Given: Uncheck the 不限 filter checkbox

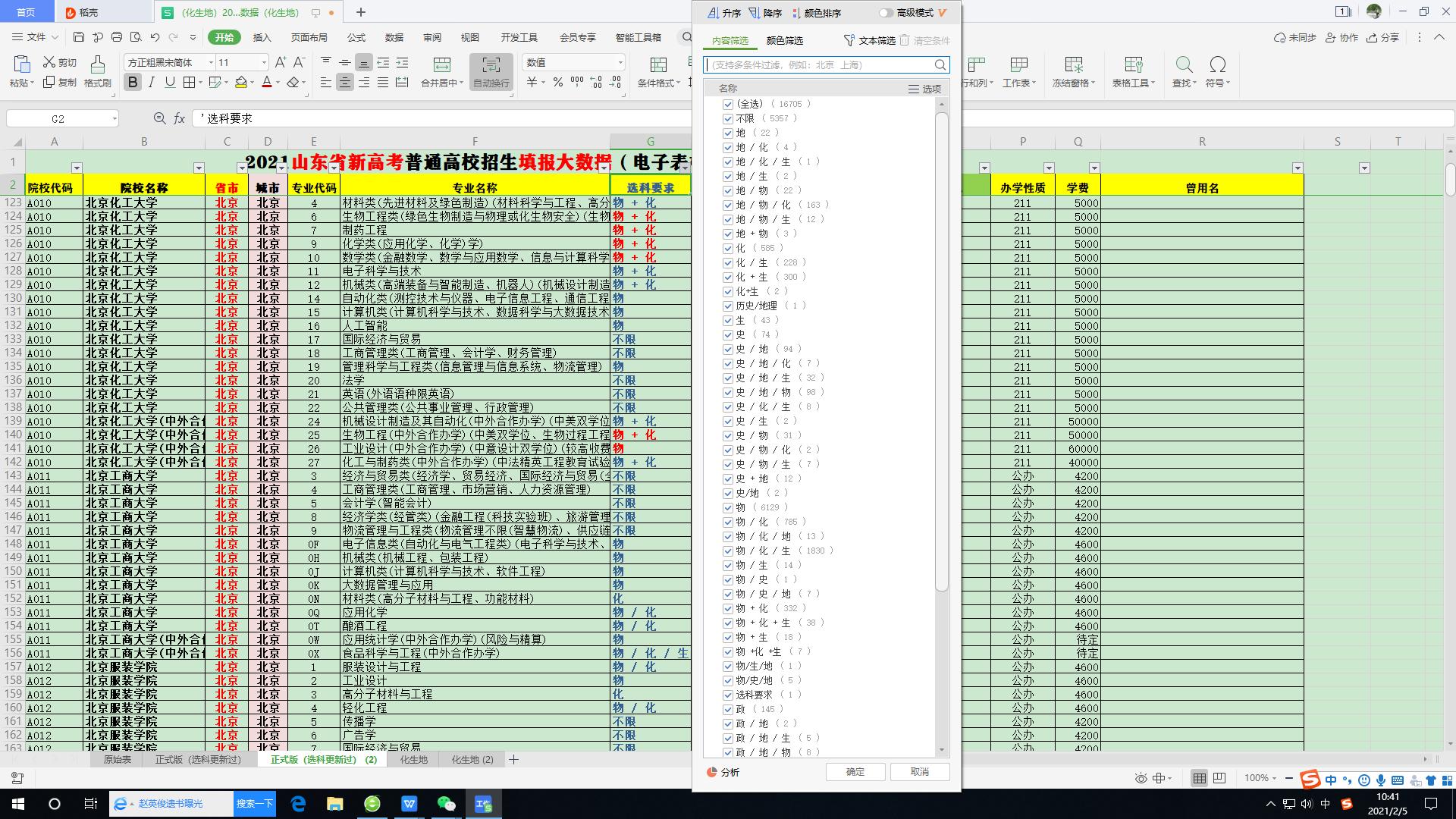Looking at the screenshot, I should click(728, 118).
